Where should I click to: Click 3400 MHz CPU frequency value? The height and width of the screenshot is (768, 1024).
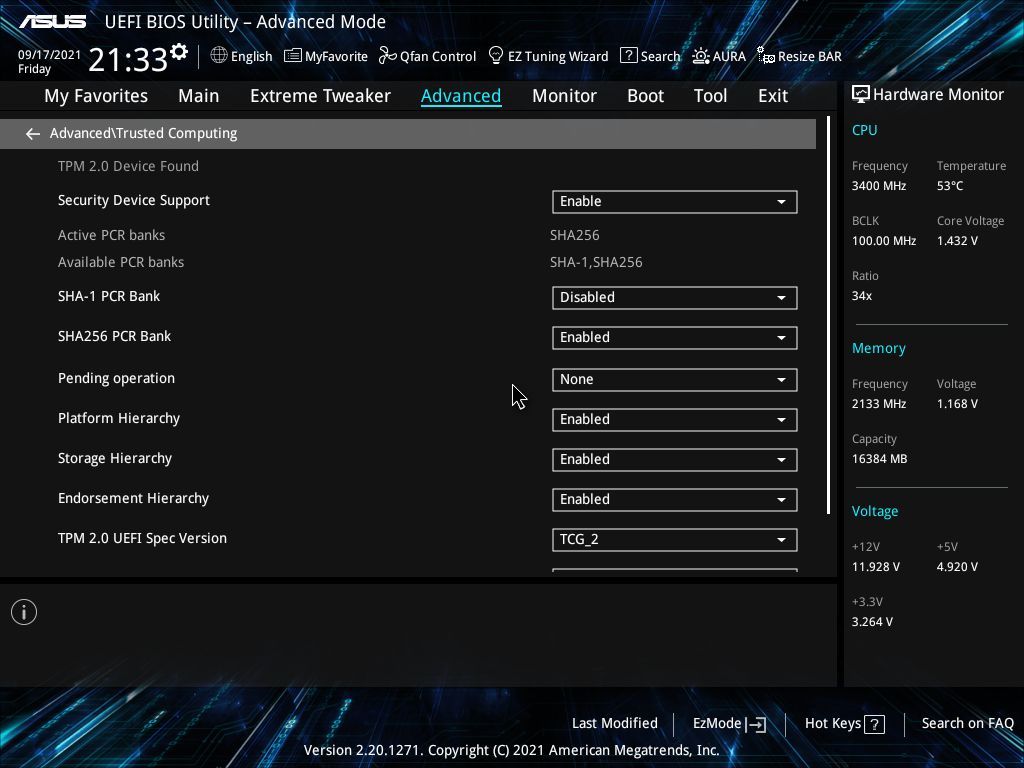pos(878,186)
